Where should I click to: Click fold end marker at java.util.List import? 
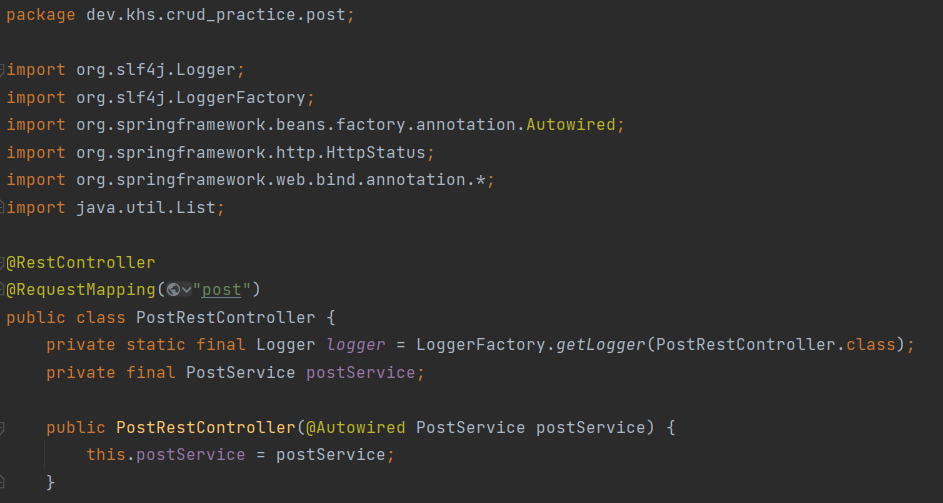[x=2, y=208]
